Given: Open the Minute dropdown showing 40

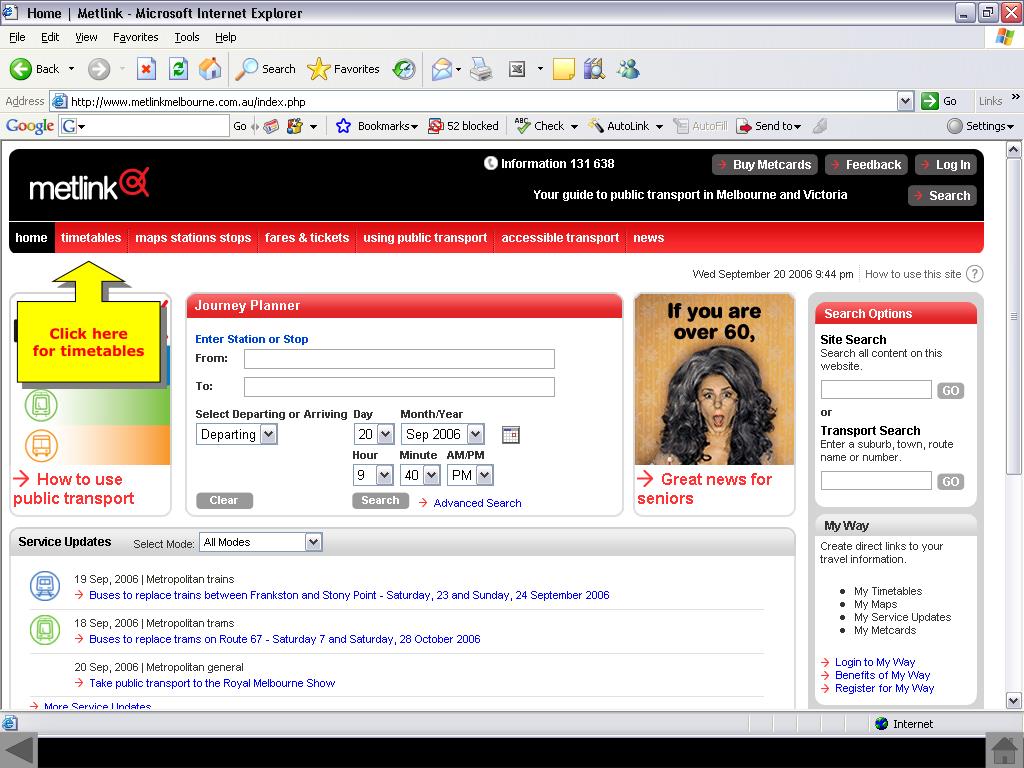Looking at the screenshot, I should point(421,475).
